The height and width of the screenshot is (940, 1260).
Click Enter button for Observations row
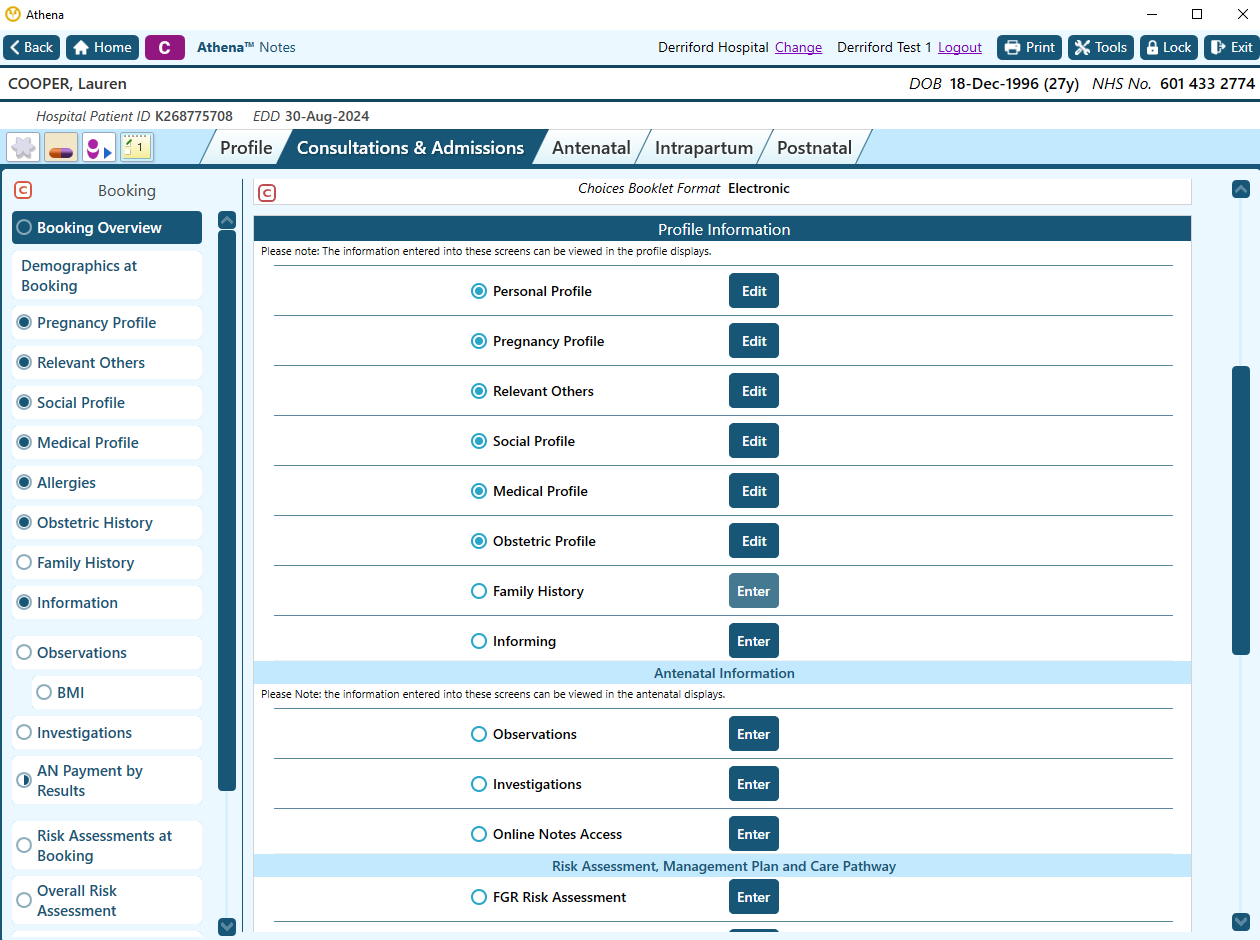coord(754,734)
